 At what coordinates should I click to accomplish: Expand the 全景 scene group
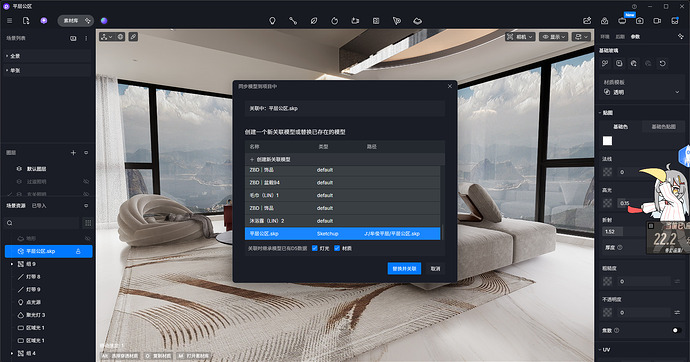tap(7, 56)
